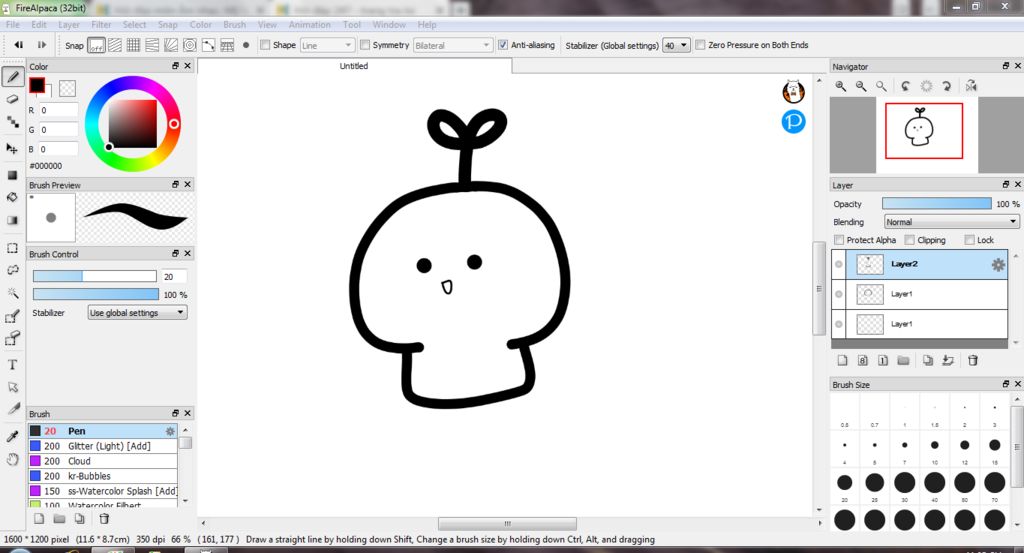Open the Shape type Line dropdown

tap(327, 45)
